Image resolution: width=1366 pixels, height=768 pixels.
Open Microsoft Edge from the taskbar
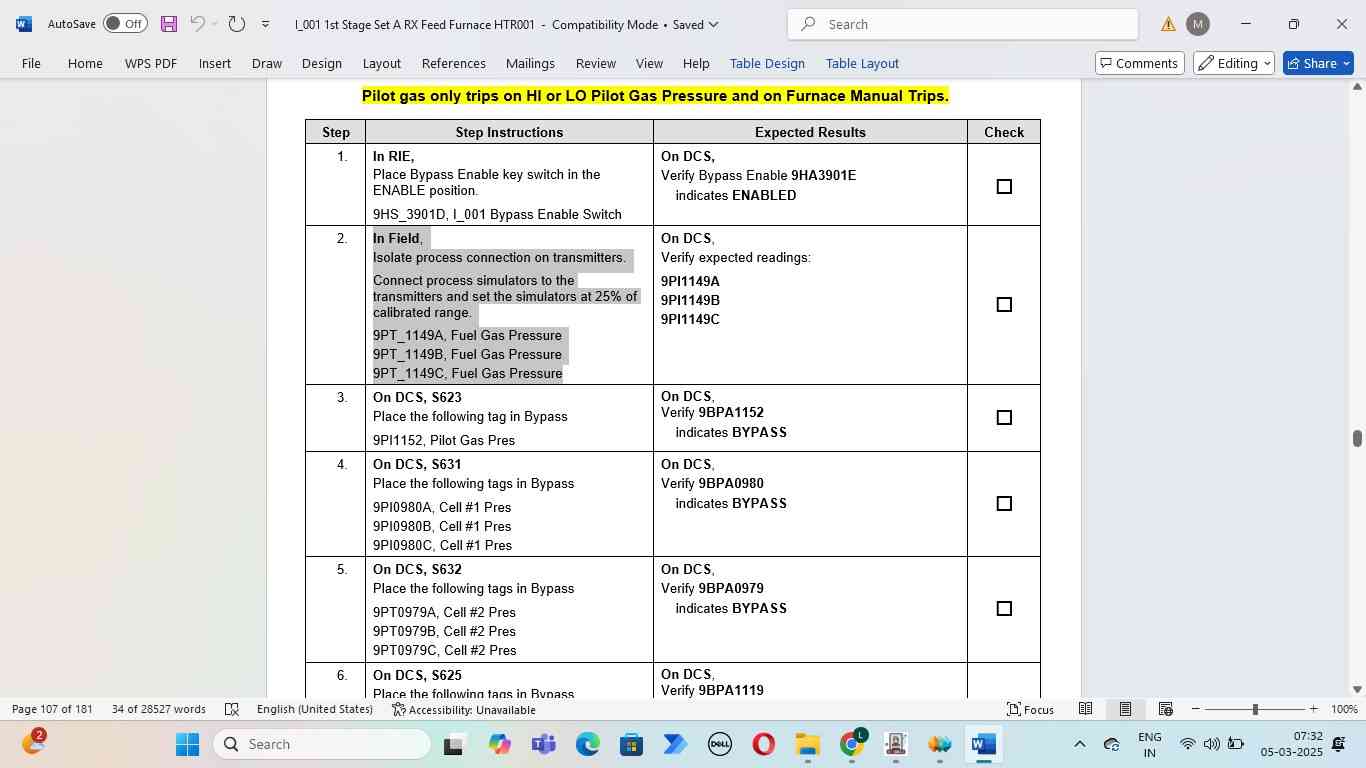coord(587,744)
